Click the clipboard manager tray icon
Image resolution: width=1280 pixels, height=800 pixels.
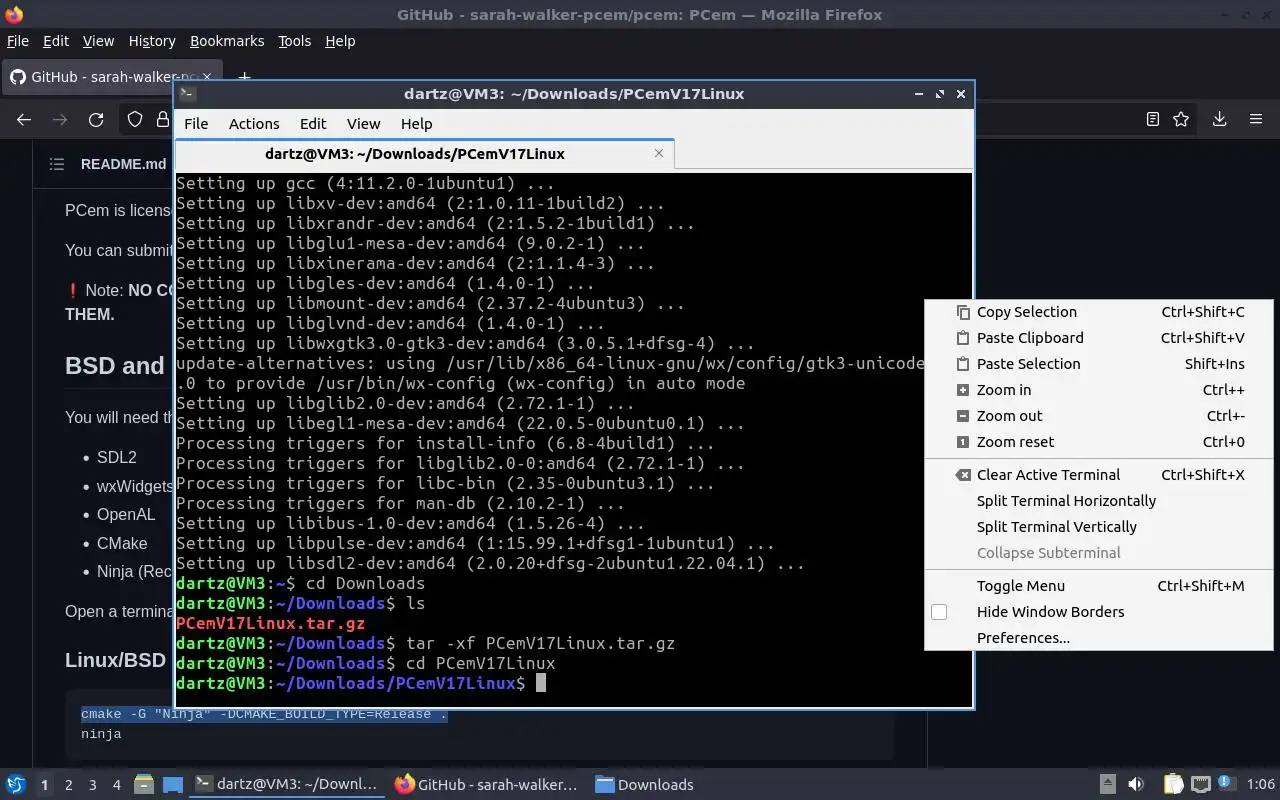tap(1173, 784)
